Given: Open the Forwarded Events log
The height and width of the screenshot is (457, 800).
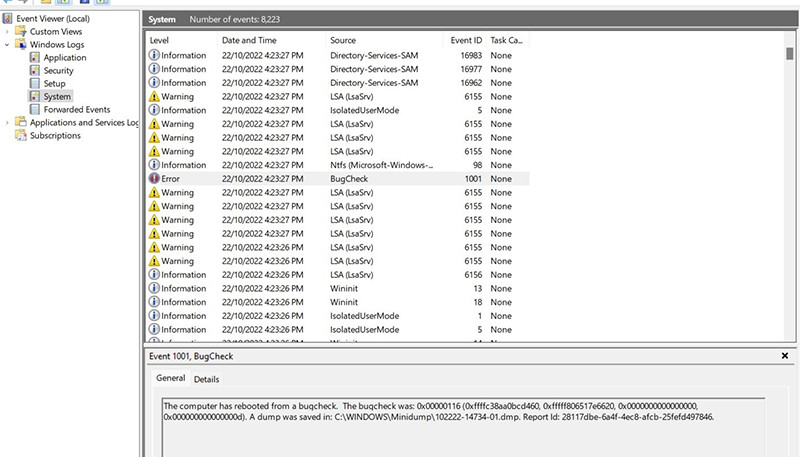Looking at the screenshot, I should tap(76, 110).
